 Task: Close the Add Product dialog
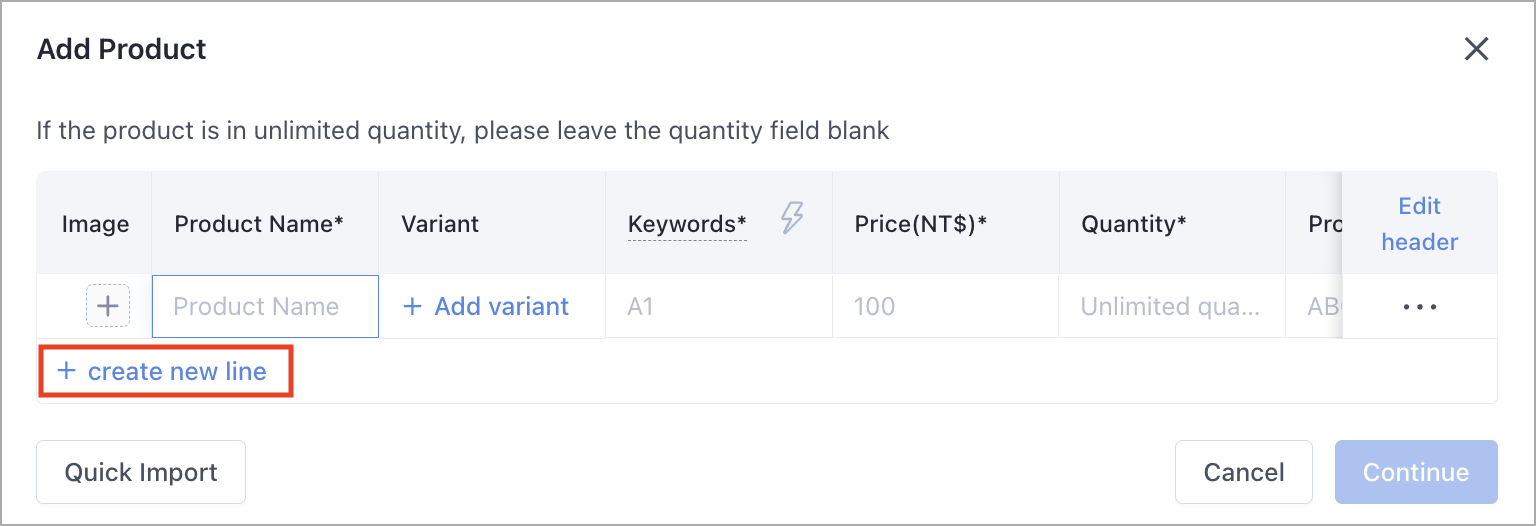coord(1476,49)
